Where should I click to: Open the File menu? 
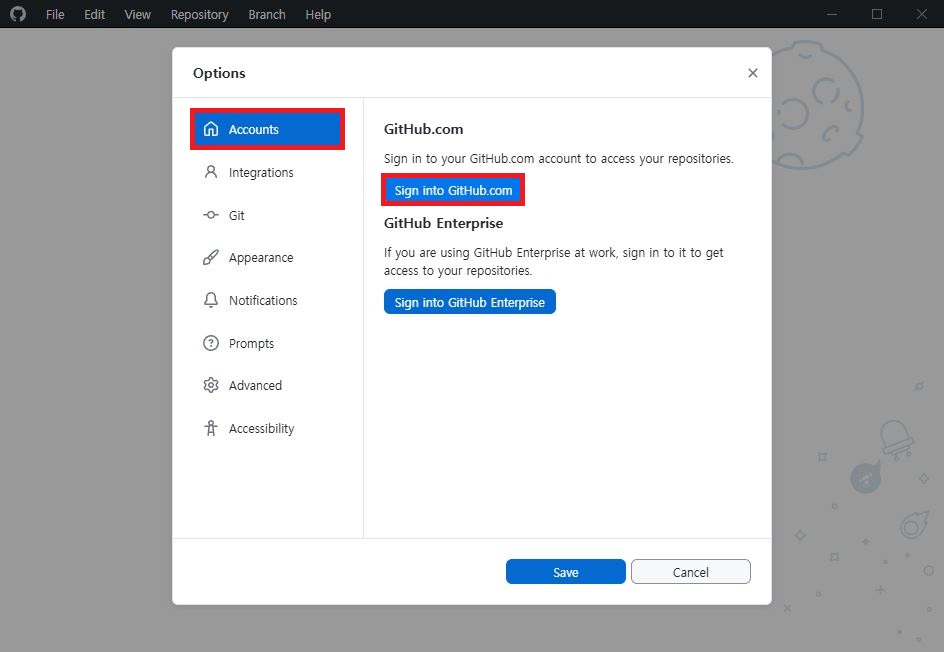click(x=55, y=14)
